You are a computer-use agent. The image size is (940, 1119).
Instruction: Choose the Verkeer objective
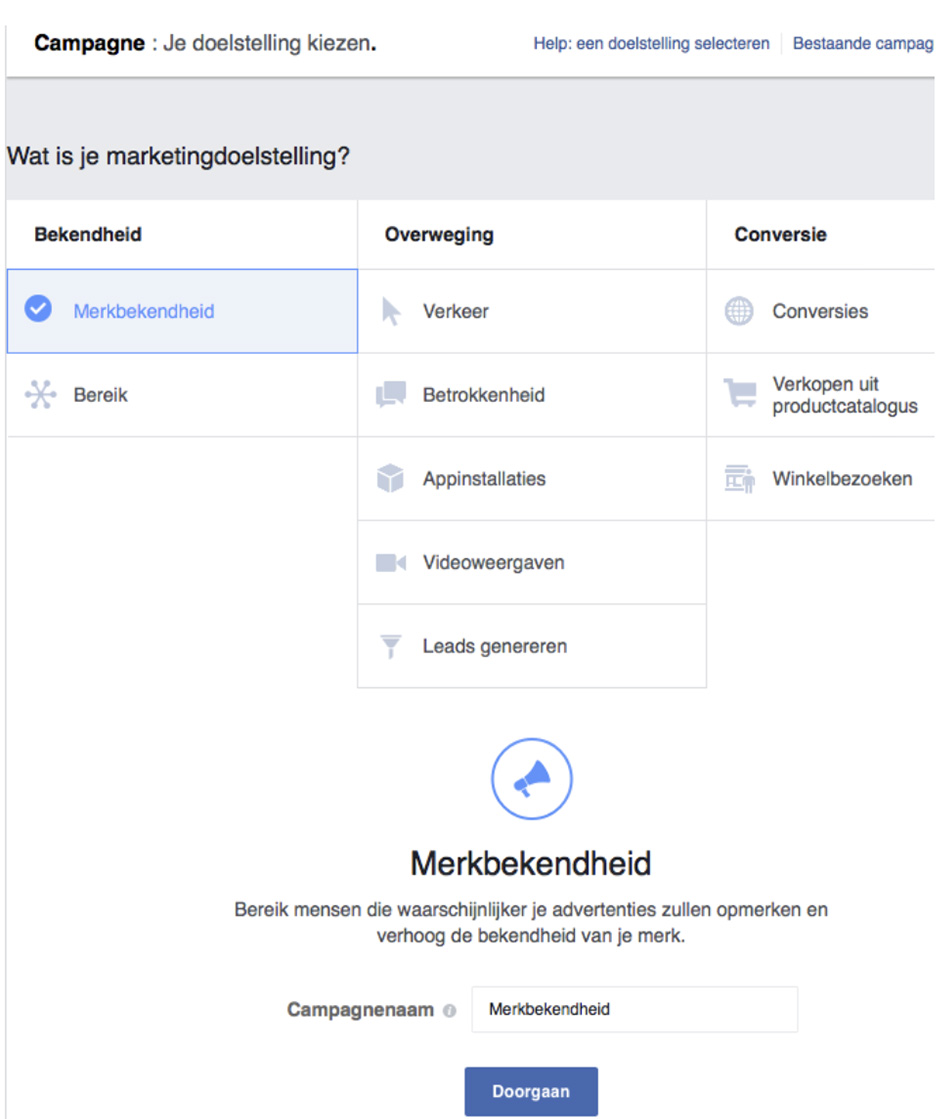click(x=532, y=311)
